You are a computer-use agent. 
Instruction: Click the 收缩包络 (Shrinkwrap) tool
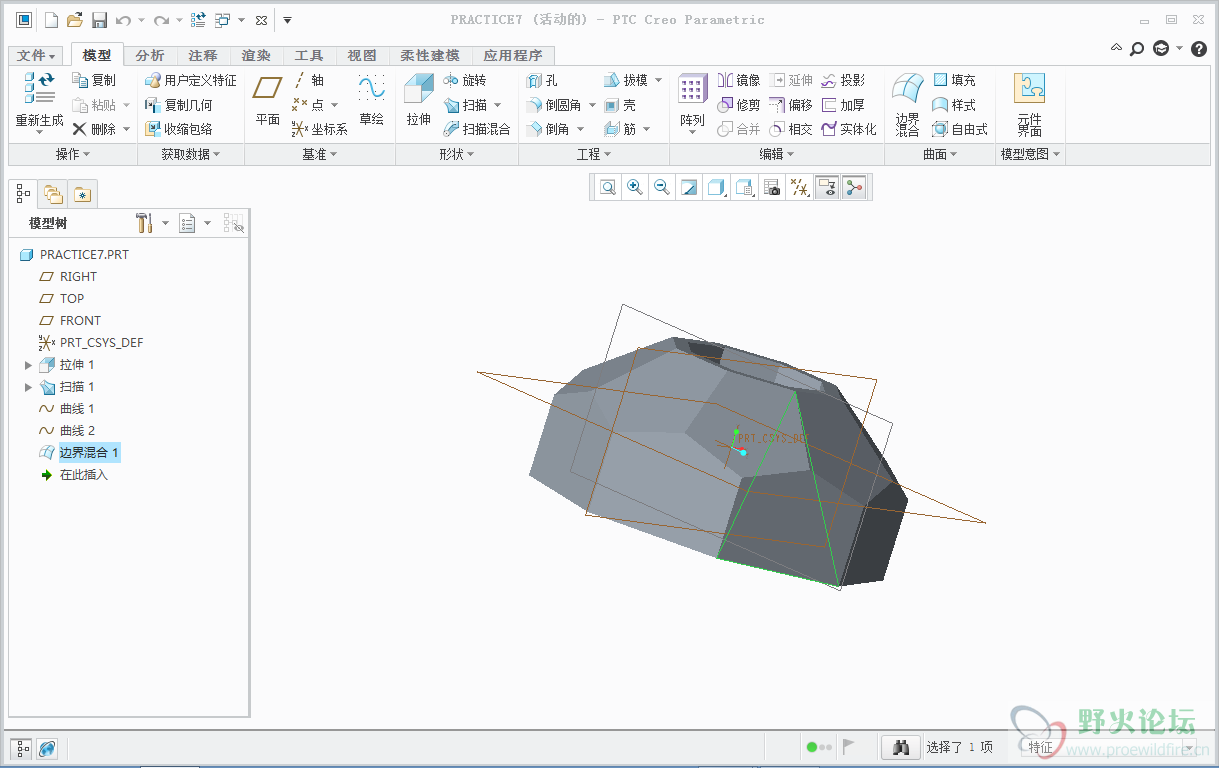point(178,129)
